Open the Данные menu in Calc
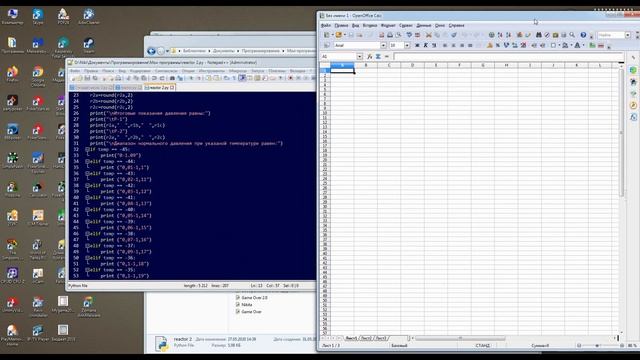This screenshot has height=360, width=640. (x=424, y=25)
